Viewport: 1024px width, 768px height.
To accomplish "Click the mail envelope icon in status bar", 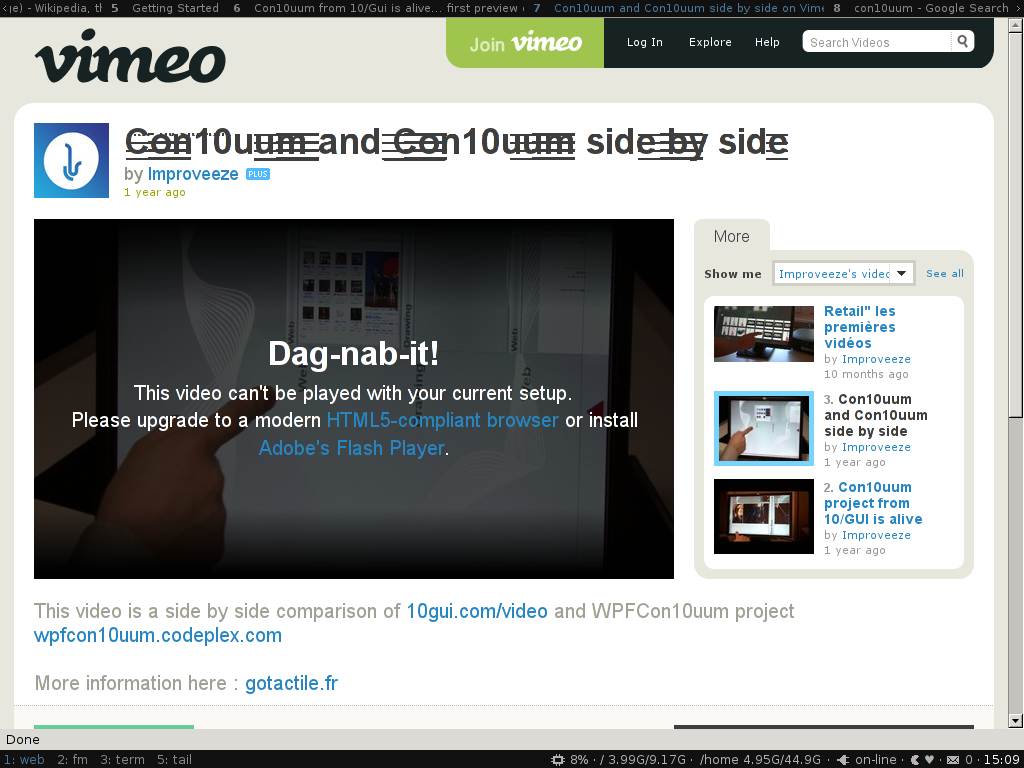I will point(953,760).
